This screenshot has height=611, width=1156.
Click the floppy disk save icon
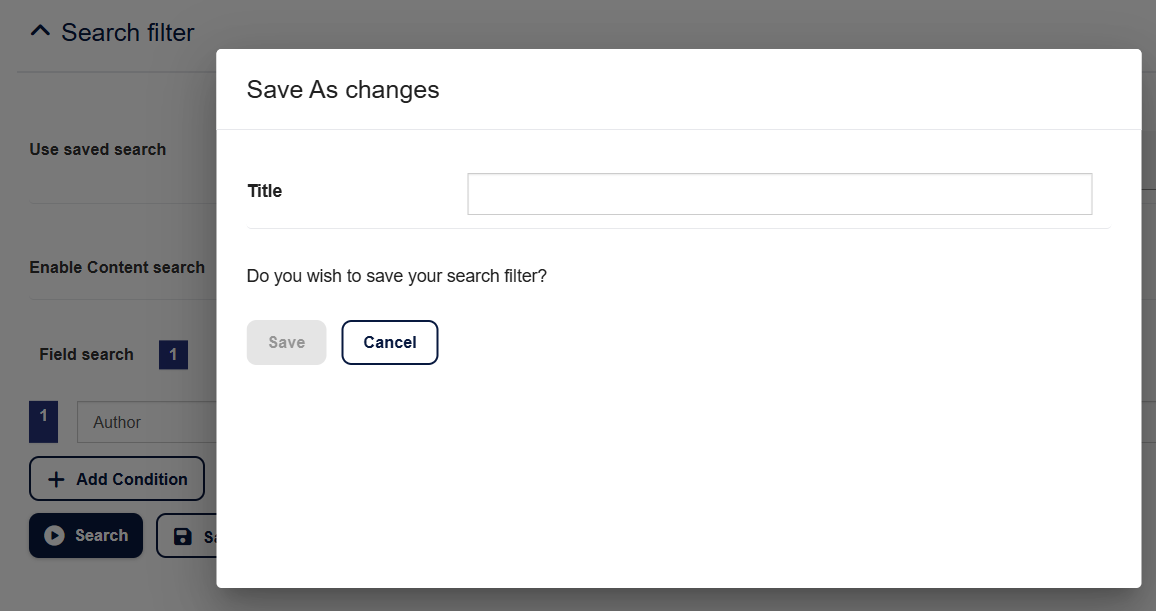pos(183,537)
